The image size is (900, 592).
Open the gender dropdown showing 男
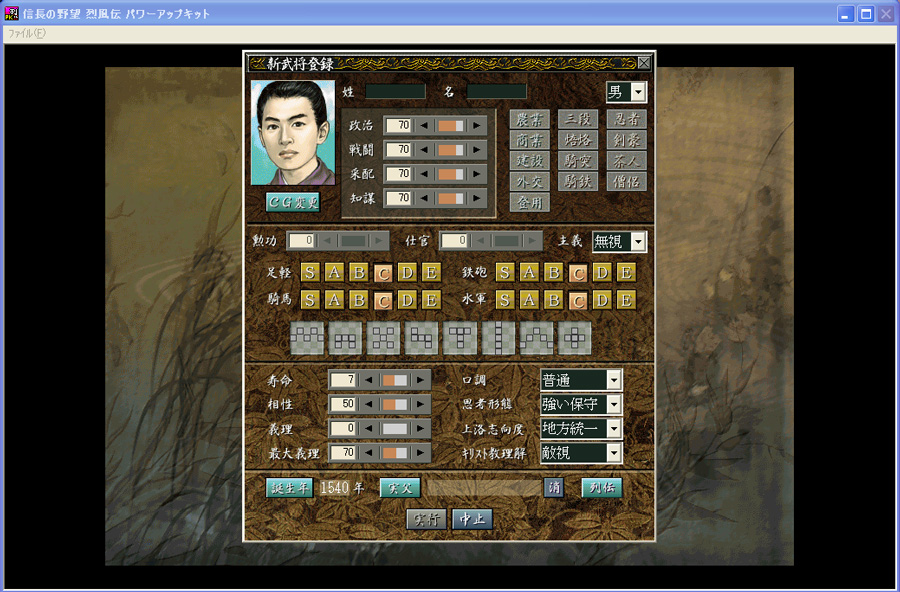(638, 92)
